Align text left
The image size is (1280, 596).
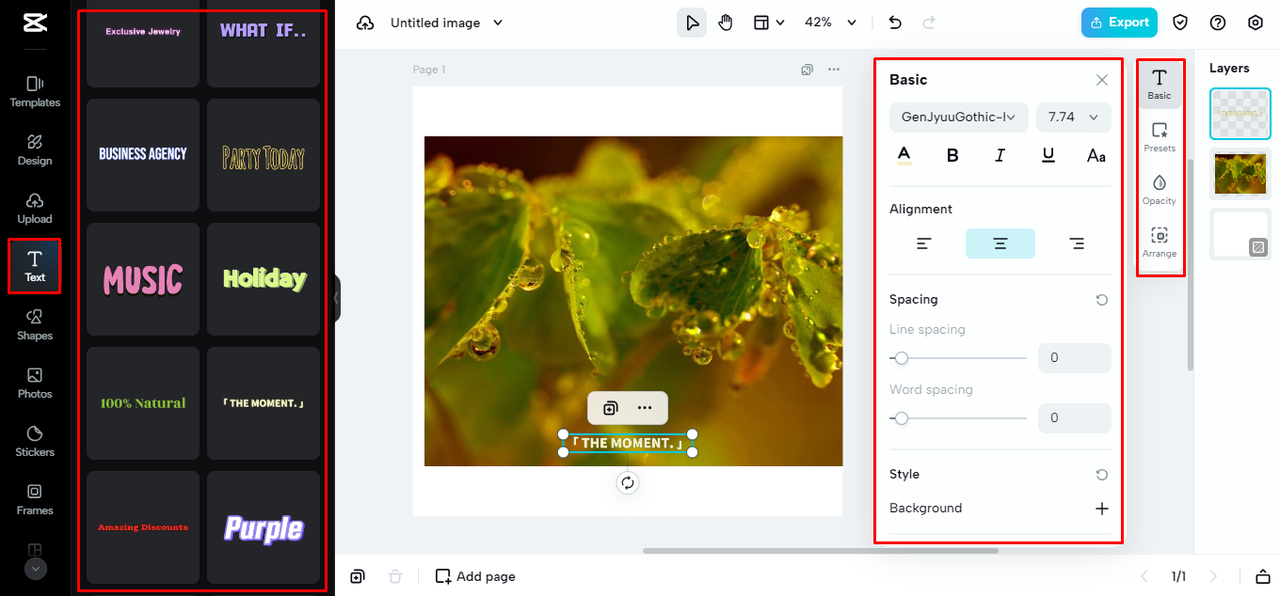click(x=924, y=243)
